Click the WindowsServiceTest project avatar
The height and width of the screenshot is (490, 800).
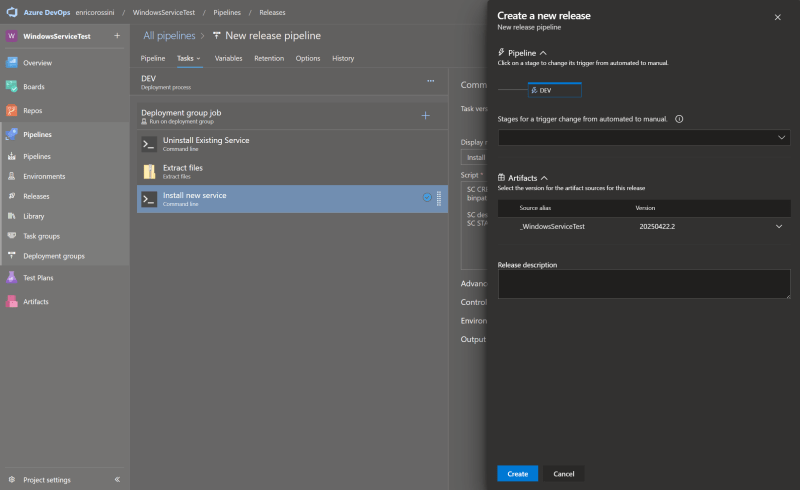tap(11, 36)
